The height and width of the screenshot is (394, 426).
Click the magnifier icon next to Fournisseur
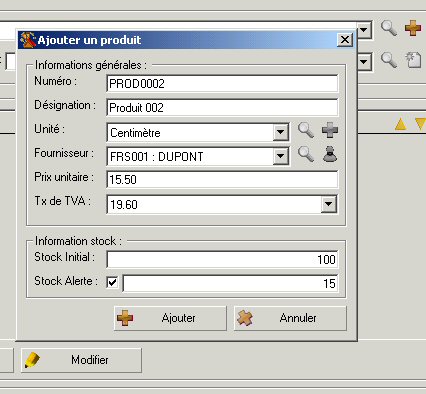(306, 154)
